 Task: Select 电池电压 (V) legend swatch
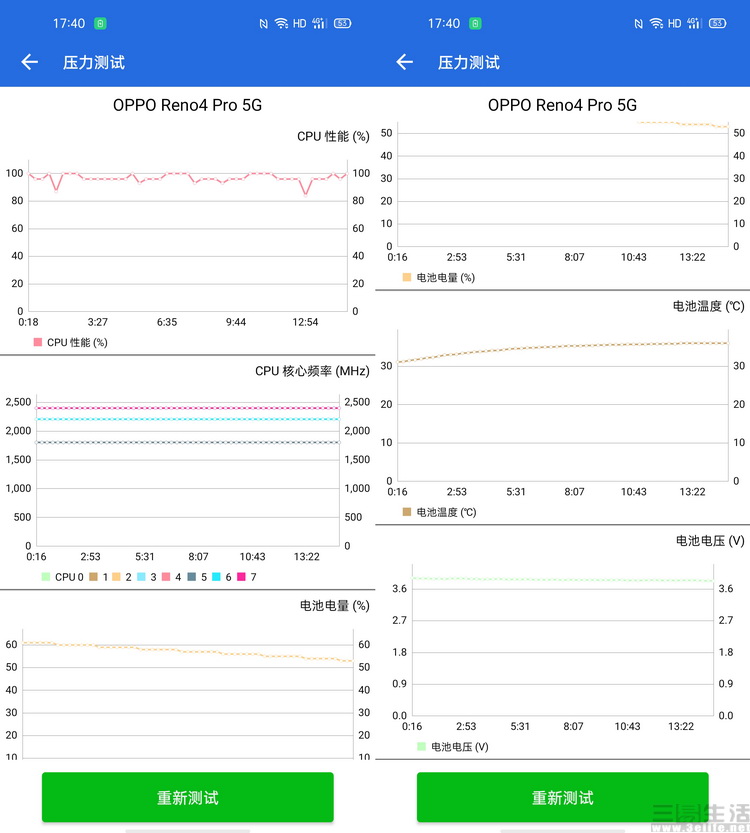coord(422,746)
